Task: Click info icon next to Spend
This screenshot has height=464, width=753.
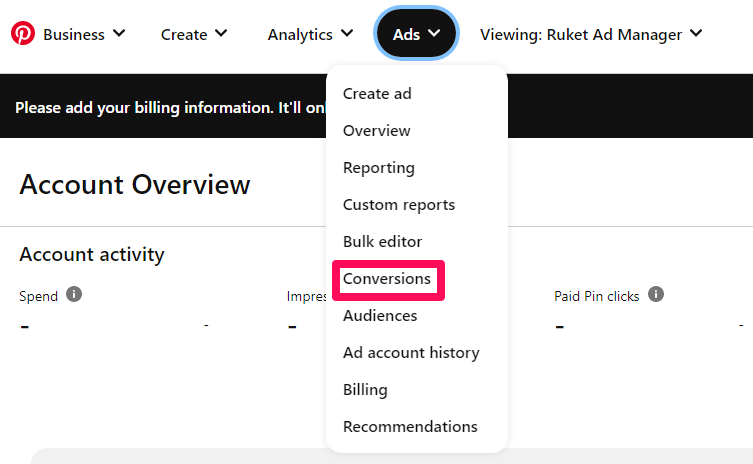Action: click(x=74, y=294)
